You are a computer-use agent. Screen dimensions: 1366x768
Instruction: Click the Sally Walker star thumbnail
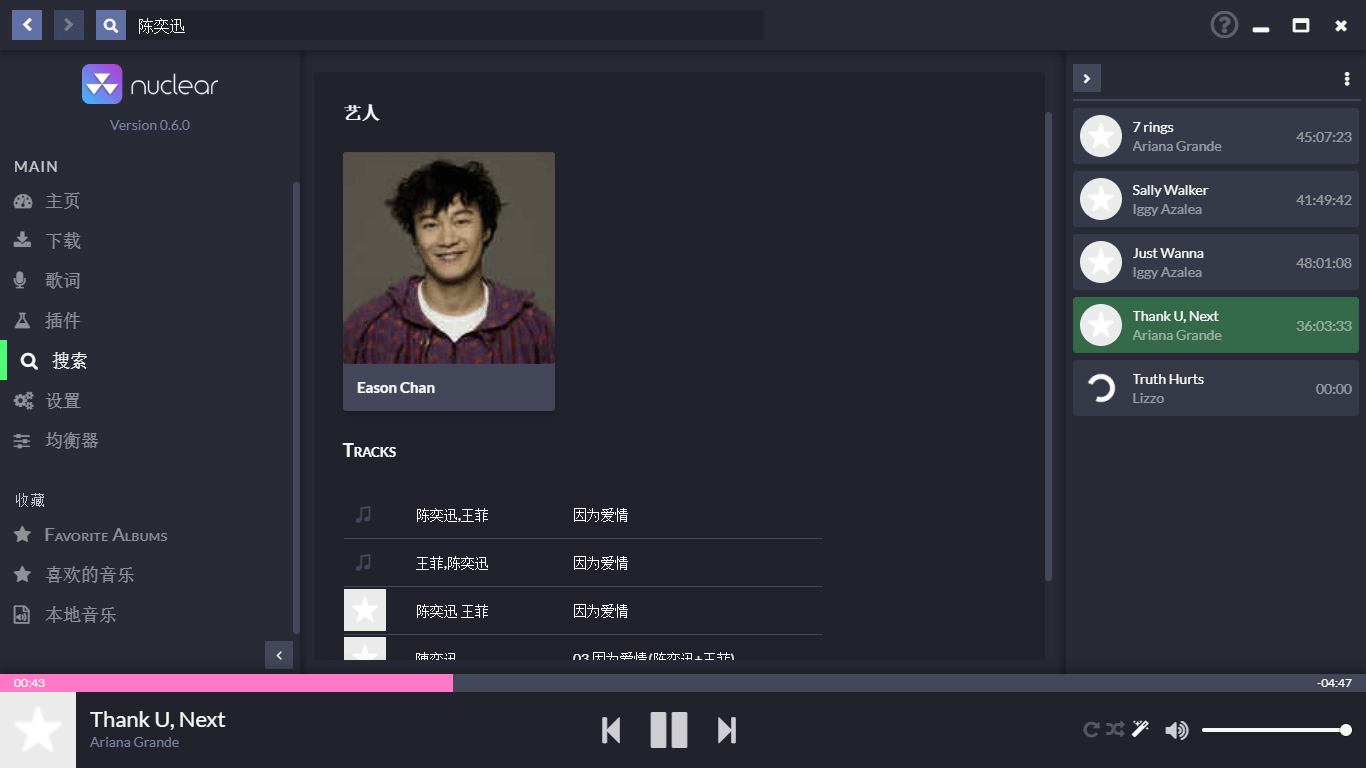[x=1101, y=199]
